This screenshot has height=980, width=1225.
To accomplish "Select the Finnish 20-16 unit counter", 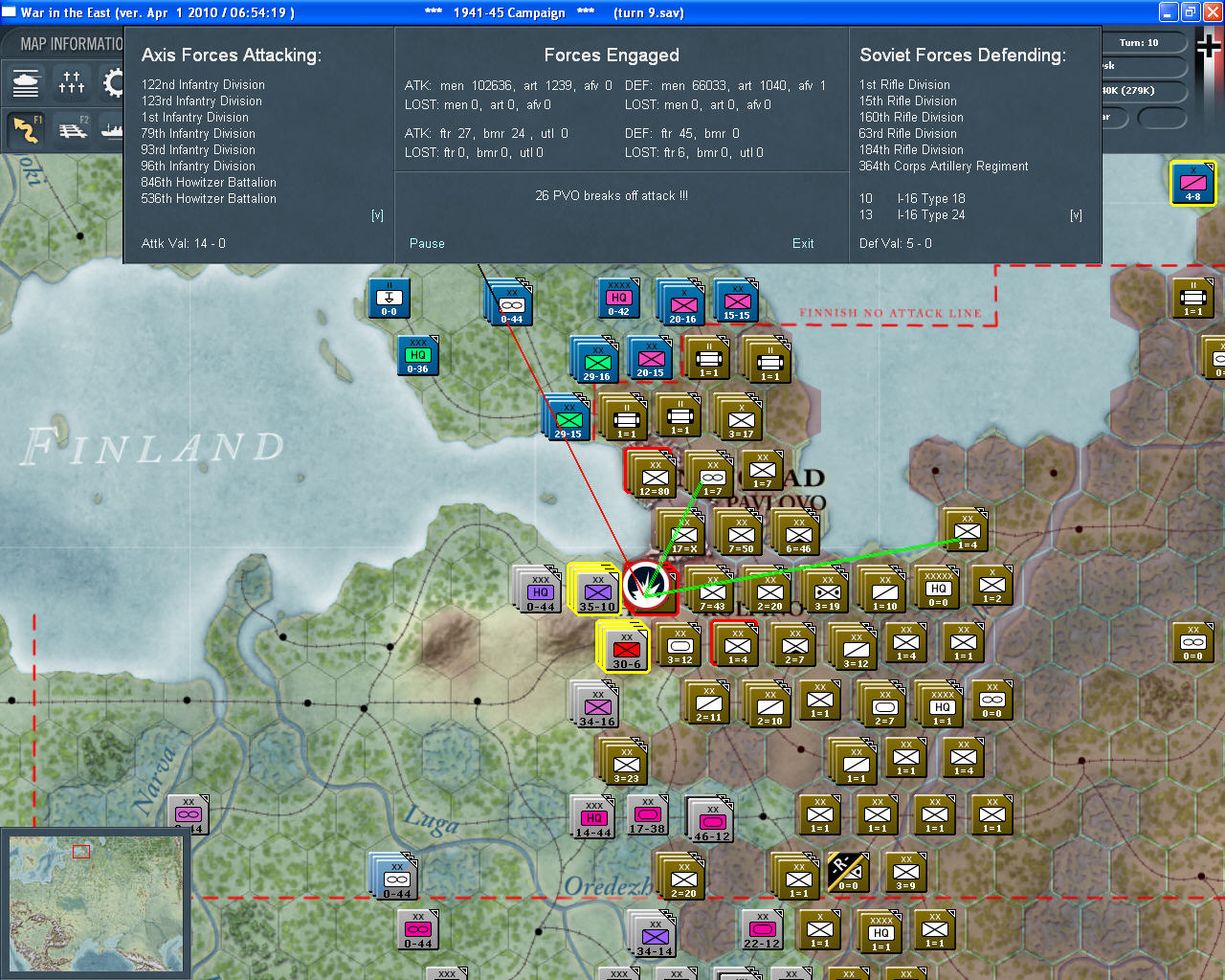I will (682, 304).
